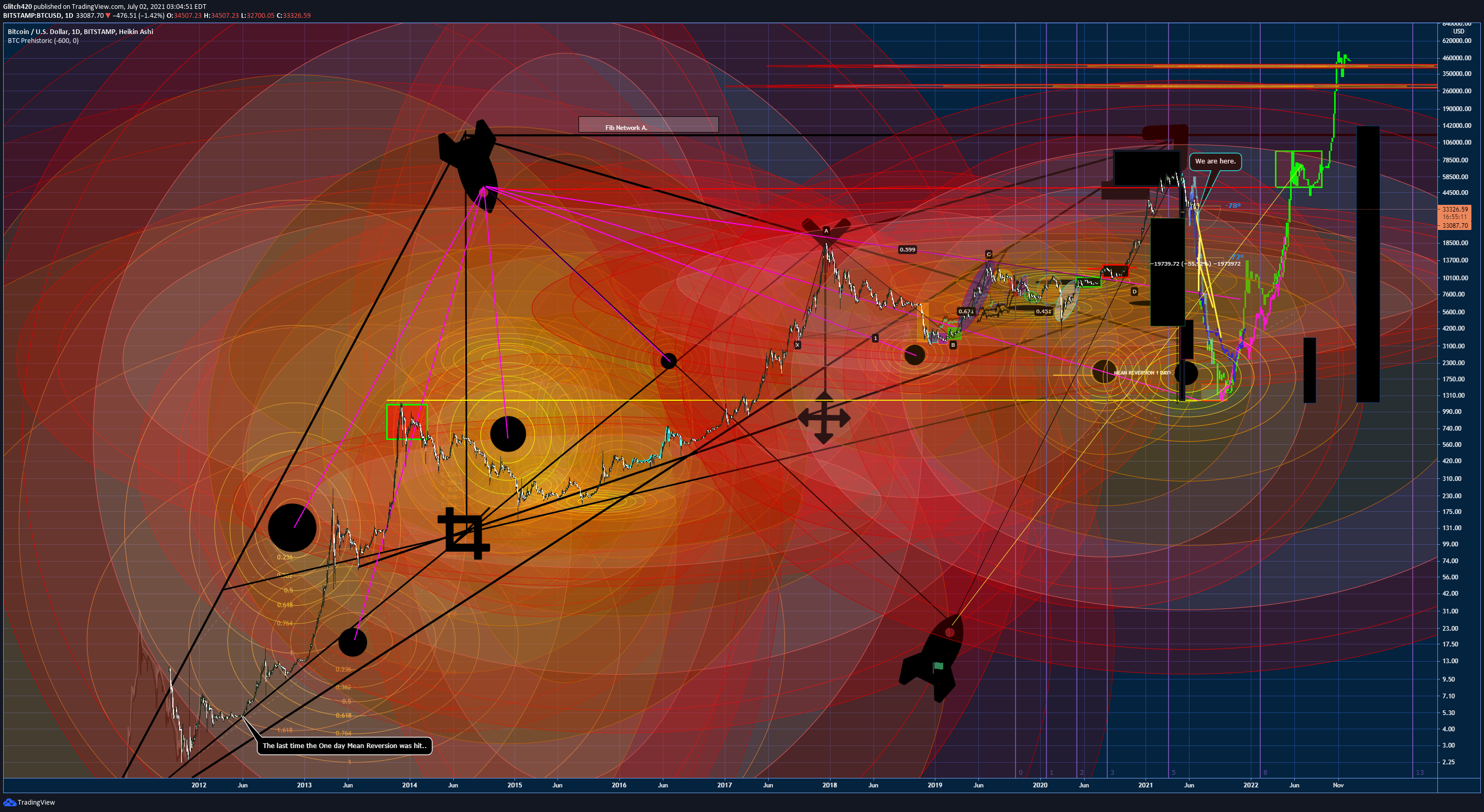
Task: Click the black rocket with green flag
Action: (931, 658)
